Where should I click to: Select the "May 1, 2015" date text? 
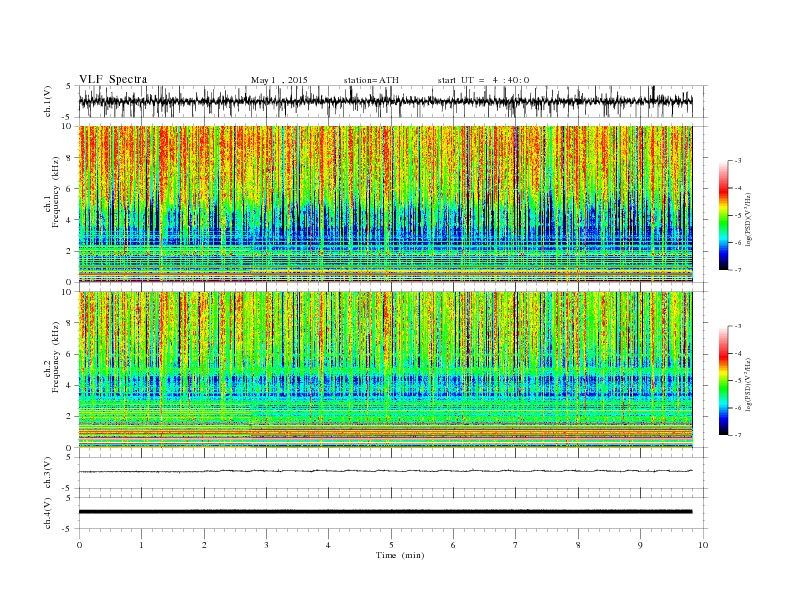pyautogui.click(x=279, y=80)
